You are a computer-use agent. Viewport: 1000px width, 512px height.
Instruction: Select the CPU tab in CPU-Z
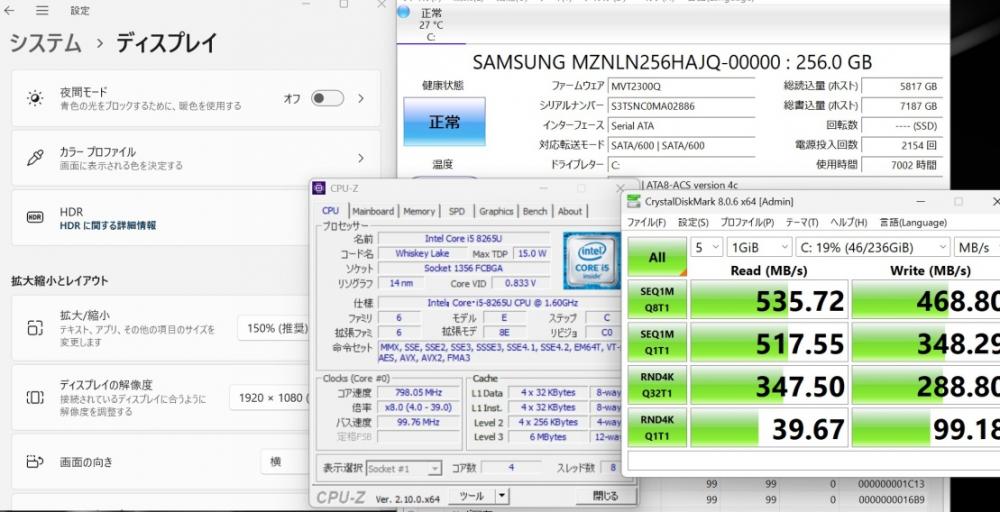(x=330, y=210)
